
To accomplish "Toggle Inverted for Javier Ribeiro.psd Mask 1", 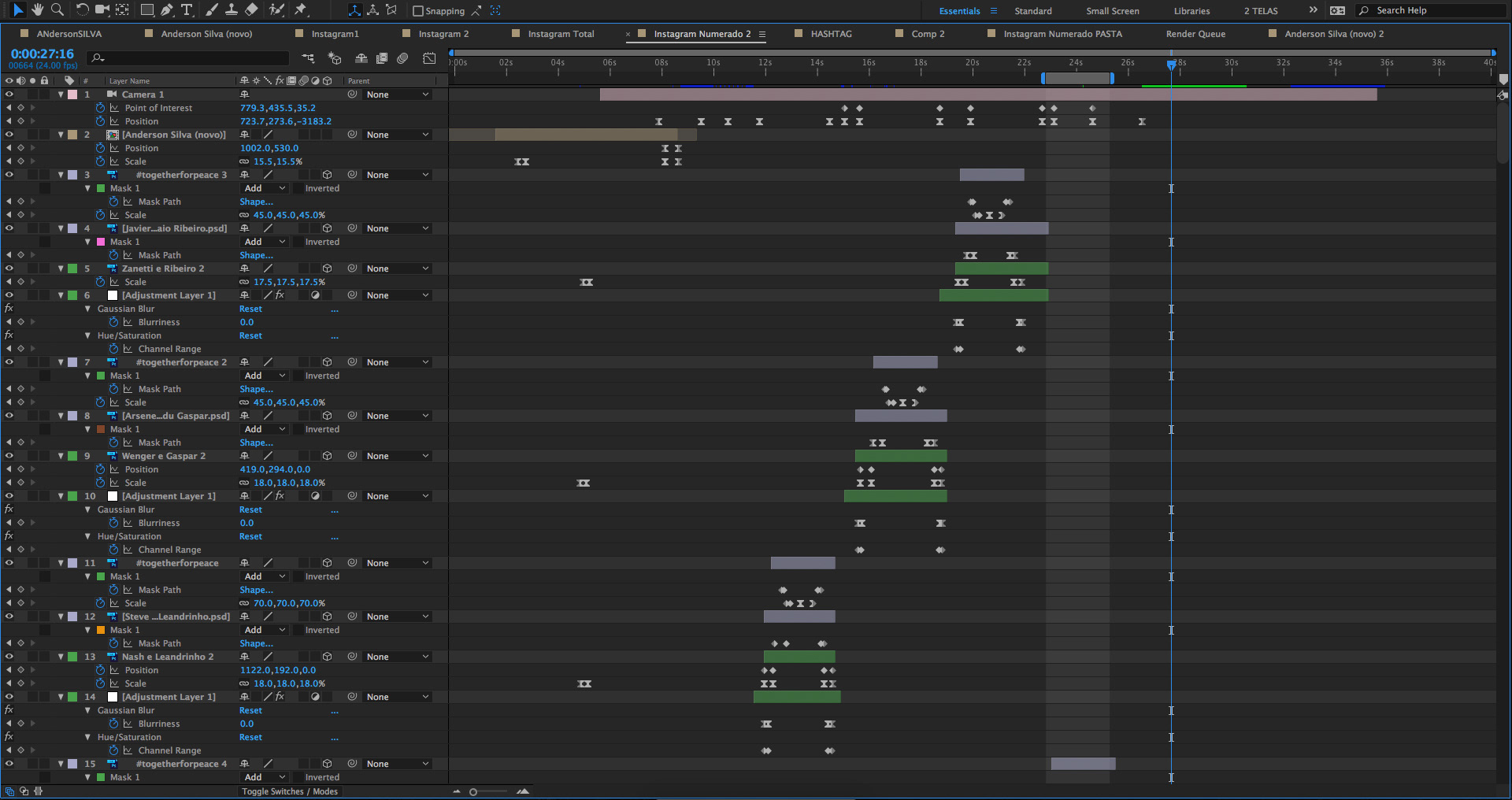I will (298, 242).
